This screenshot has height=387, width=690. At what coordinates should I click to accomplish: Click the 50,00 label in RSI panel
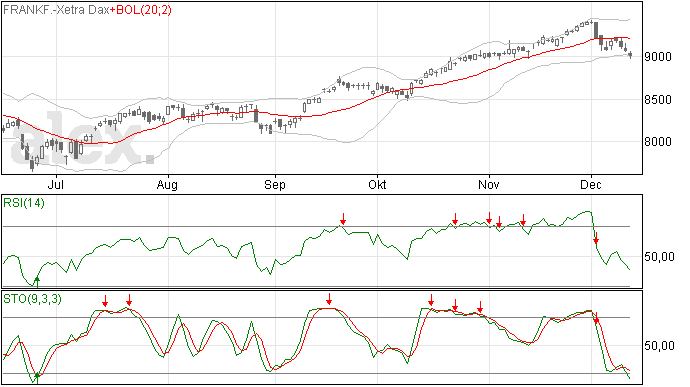(659, 257)
